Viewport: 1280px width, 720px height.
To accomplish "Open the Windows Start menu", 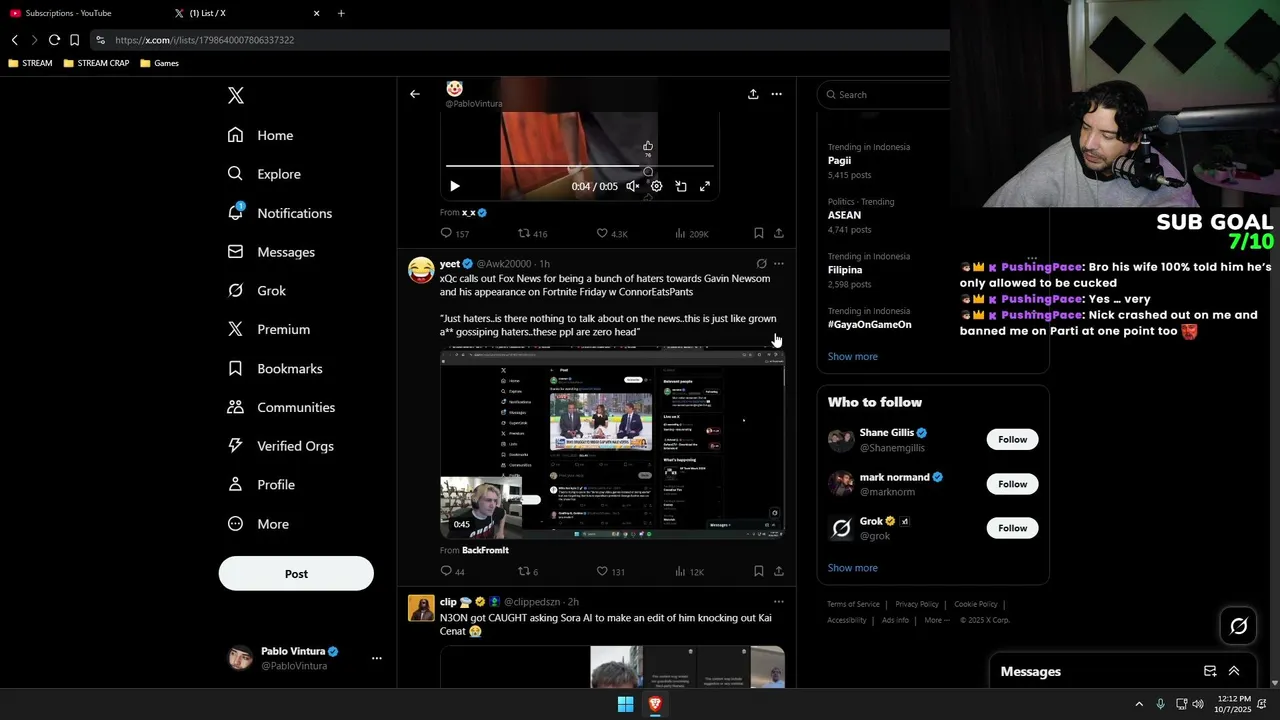I will tap(625, 704).
